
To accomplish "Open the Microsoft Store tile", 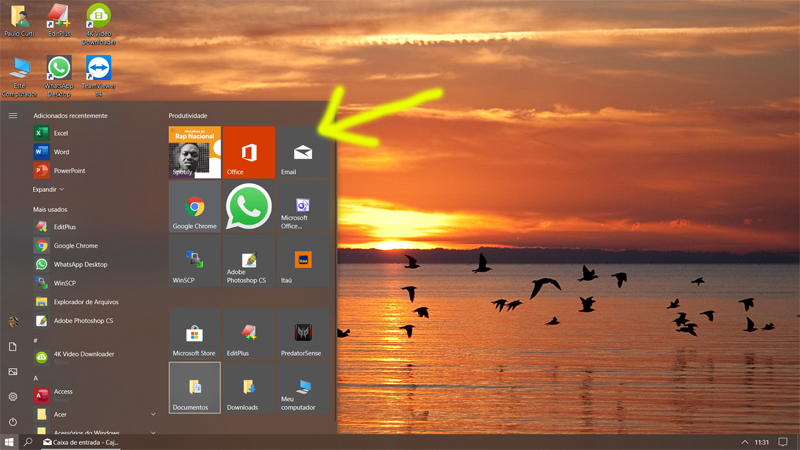I will click(194, 333).
